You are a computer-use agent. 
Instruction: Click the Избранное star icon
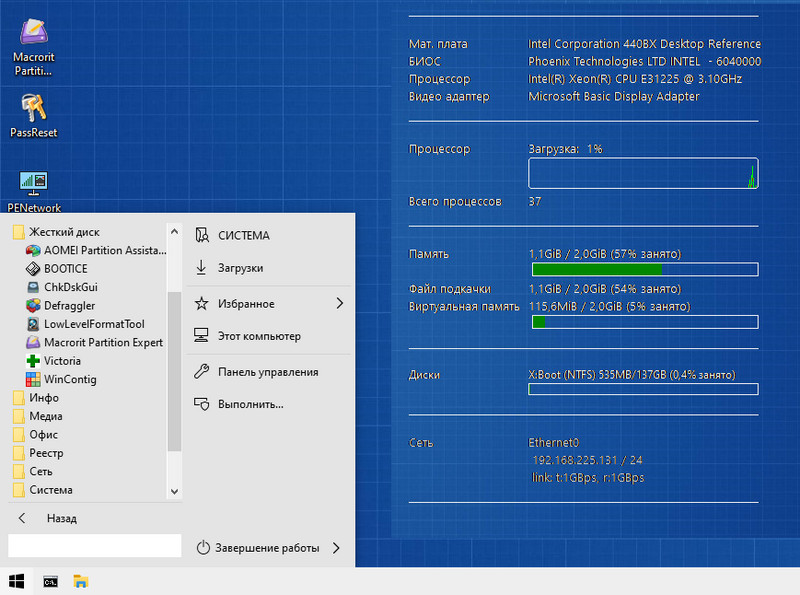tap(202, 304)
